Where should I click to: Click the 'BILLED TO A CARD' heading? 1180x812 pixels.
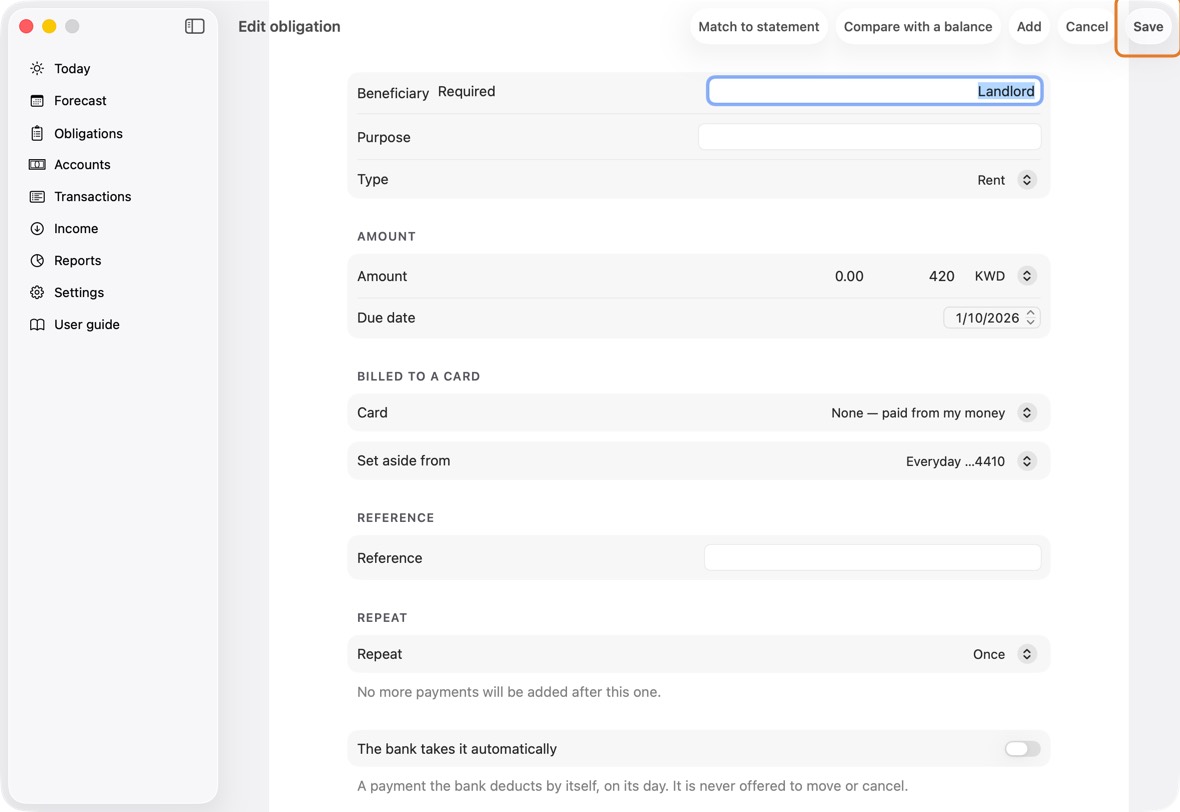click(418, 376)
